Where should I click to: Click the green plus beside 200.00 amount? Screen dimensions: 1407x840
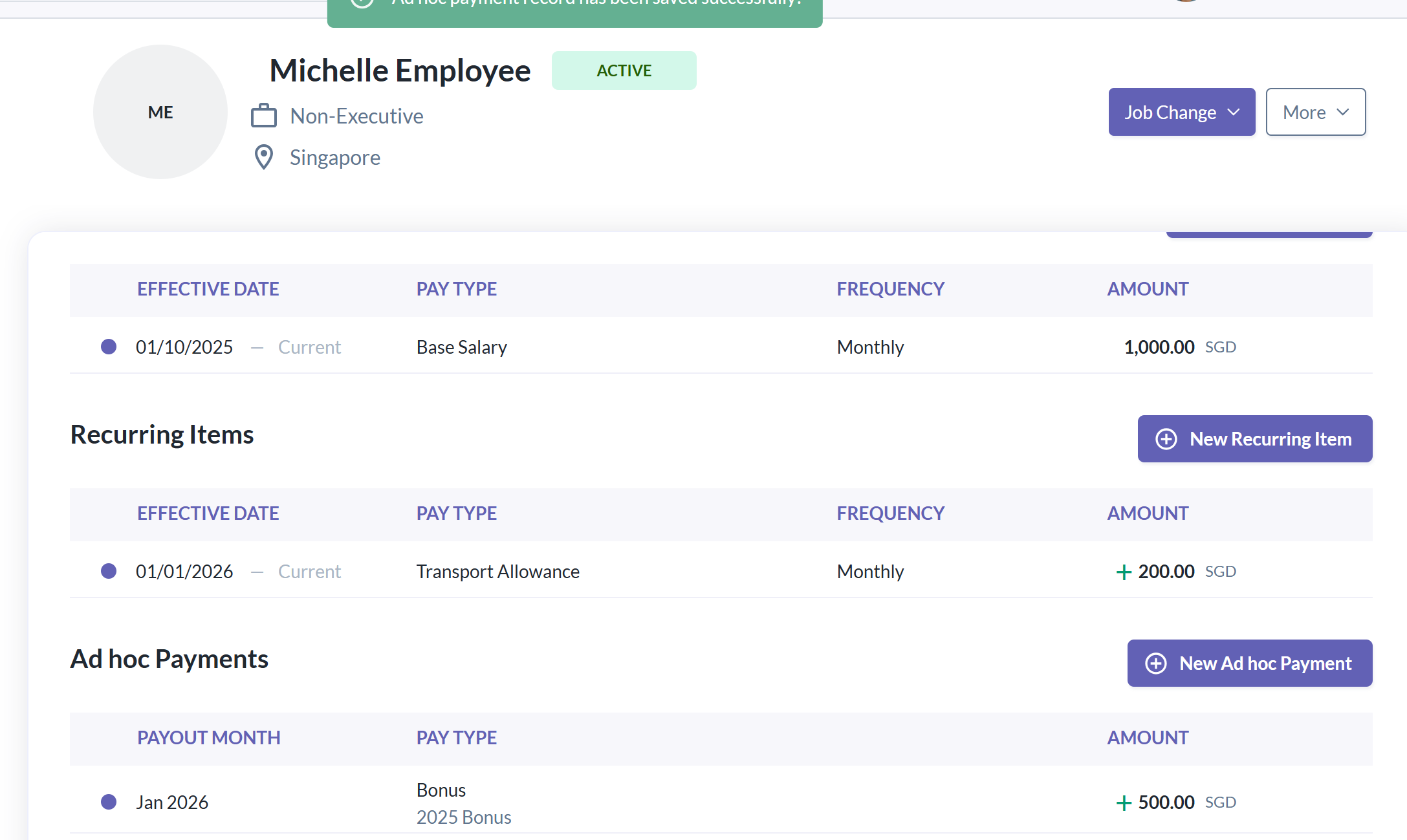(1124, 572)
